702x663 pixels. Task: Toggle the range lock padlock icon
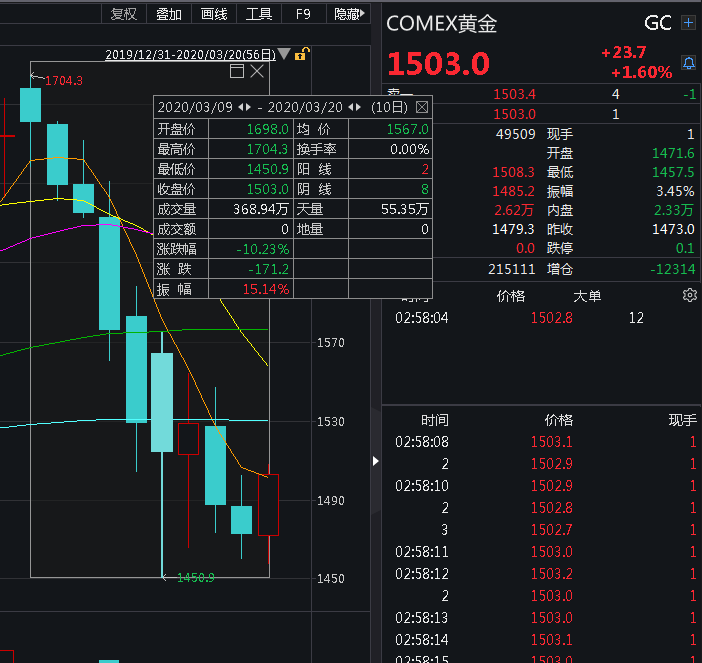tap(302, 54)
